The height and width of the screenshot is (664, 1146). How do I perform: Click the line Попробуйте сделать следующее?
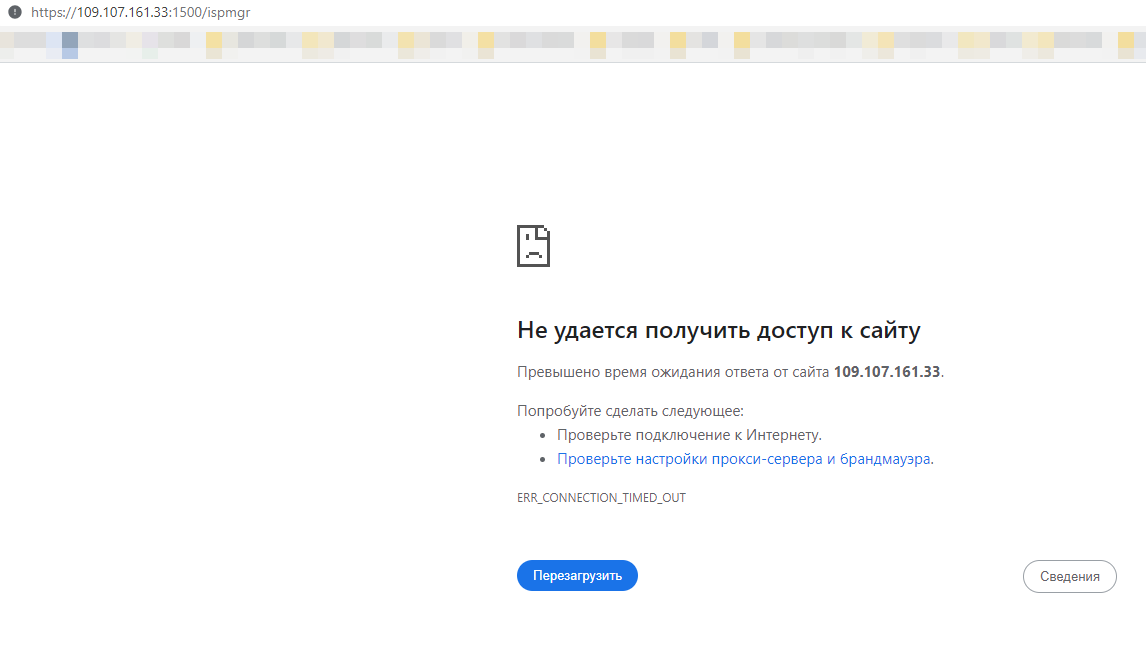(x=630, y=411)
